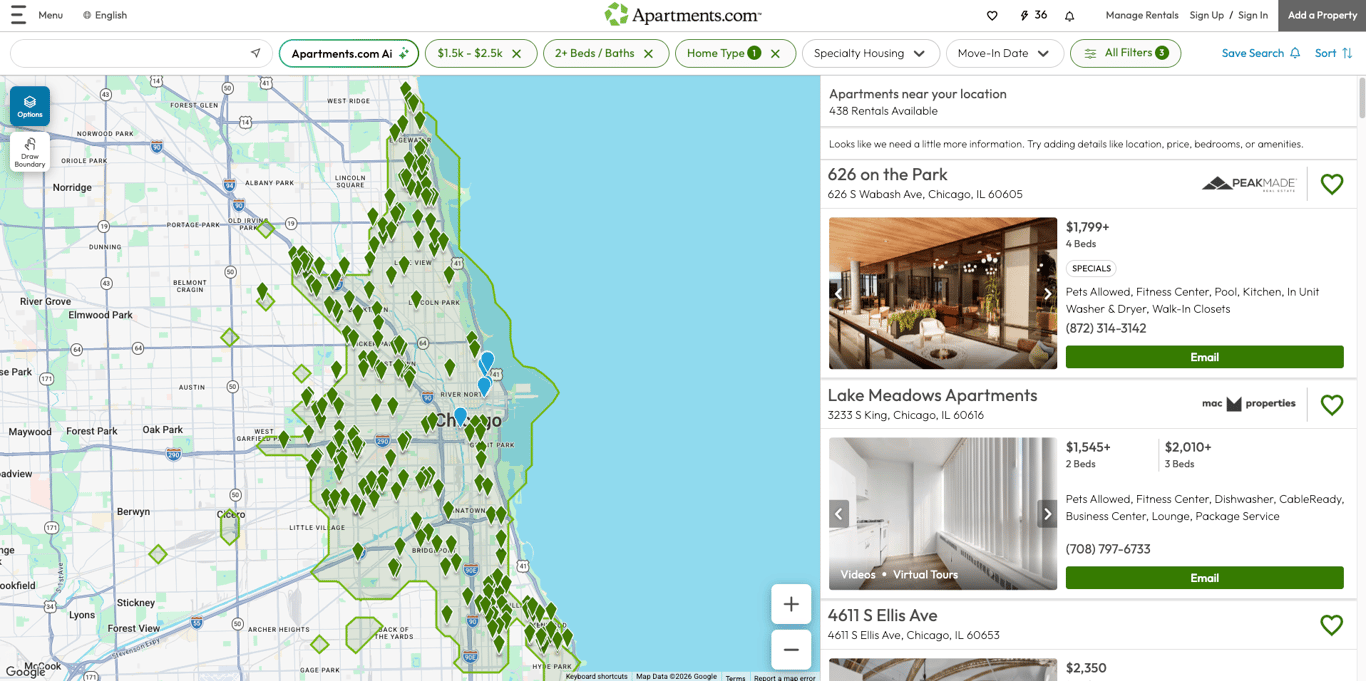The image size is (1366, 681).
Task: Remove the $1.5k - $2.5k price filter
Action: 517,54
